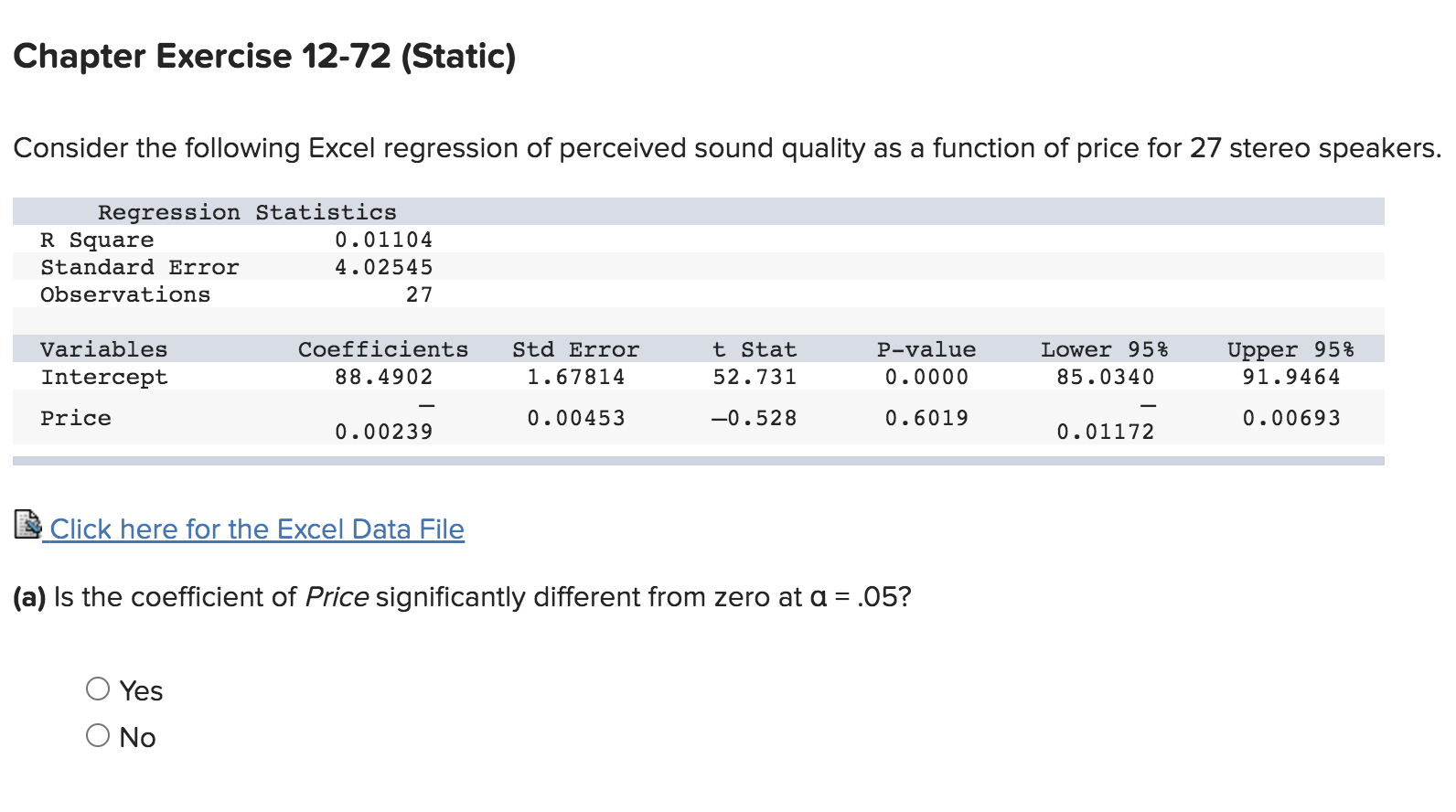Select the Yes radio button
The width and height of the screenshot is (1456, 812).
point(98,689)
